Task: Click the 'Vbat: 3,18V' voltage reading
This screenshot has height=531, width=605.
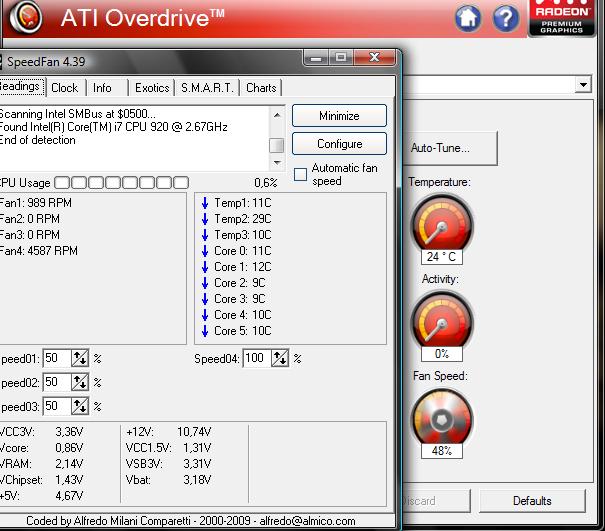Action: click(169, 480)
